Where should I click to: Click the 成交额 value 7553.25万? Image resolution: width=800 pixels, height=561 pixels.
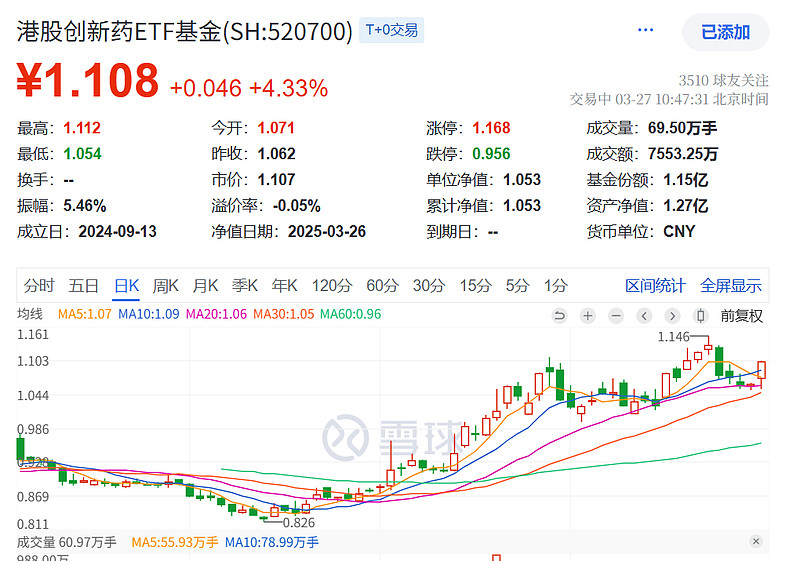(683, 154)
